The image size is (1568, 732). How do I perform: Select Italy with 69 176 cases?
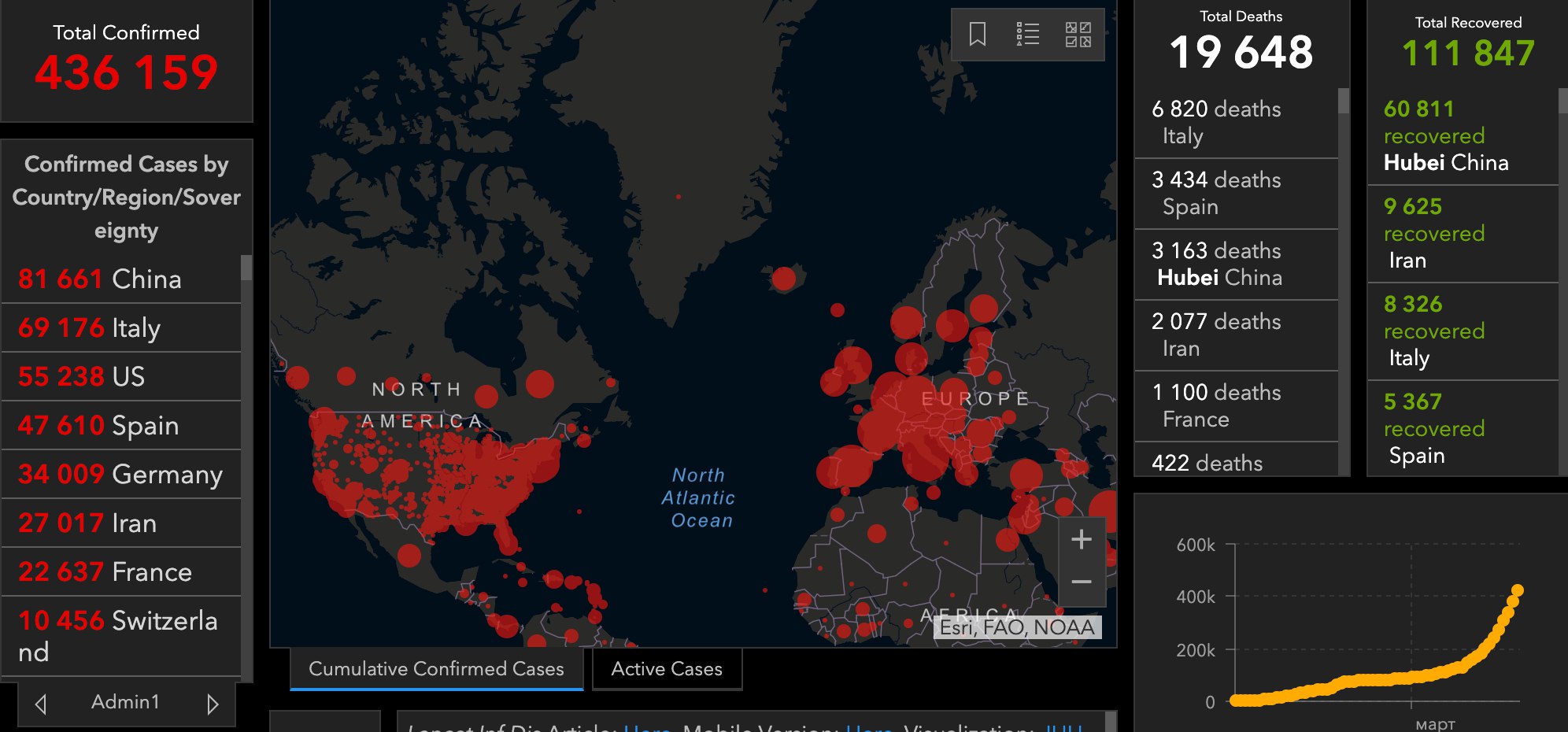coord(121,328)
